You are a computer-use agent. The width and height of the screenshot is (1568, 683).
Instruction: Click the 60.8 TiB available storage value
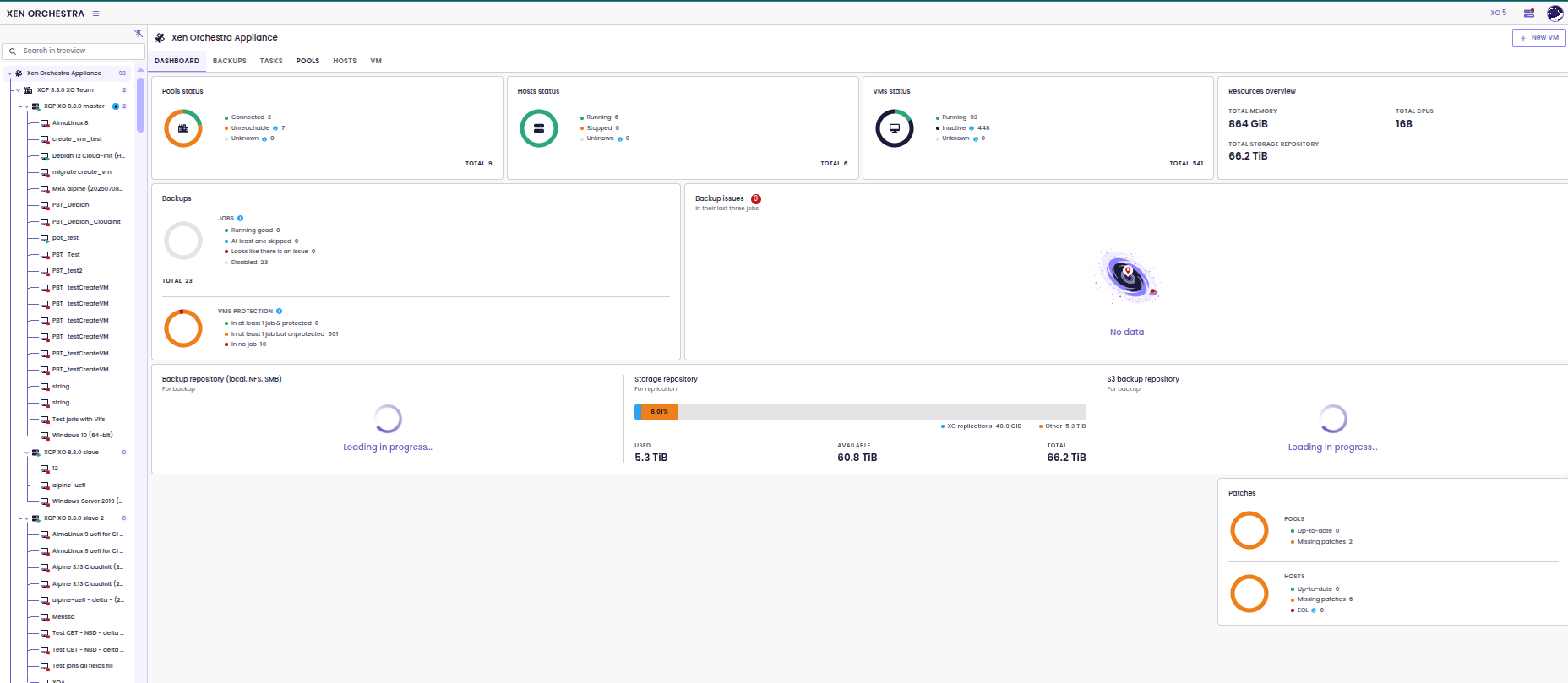(x=857, y=458)
